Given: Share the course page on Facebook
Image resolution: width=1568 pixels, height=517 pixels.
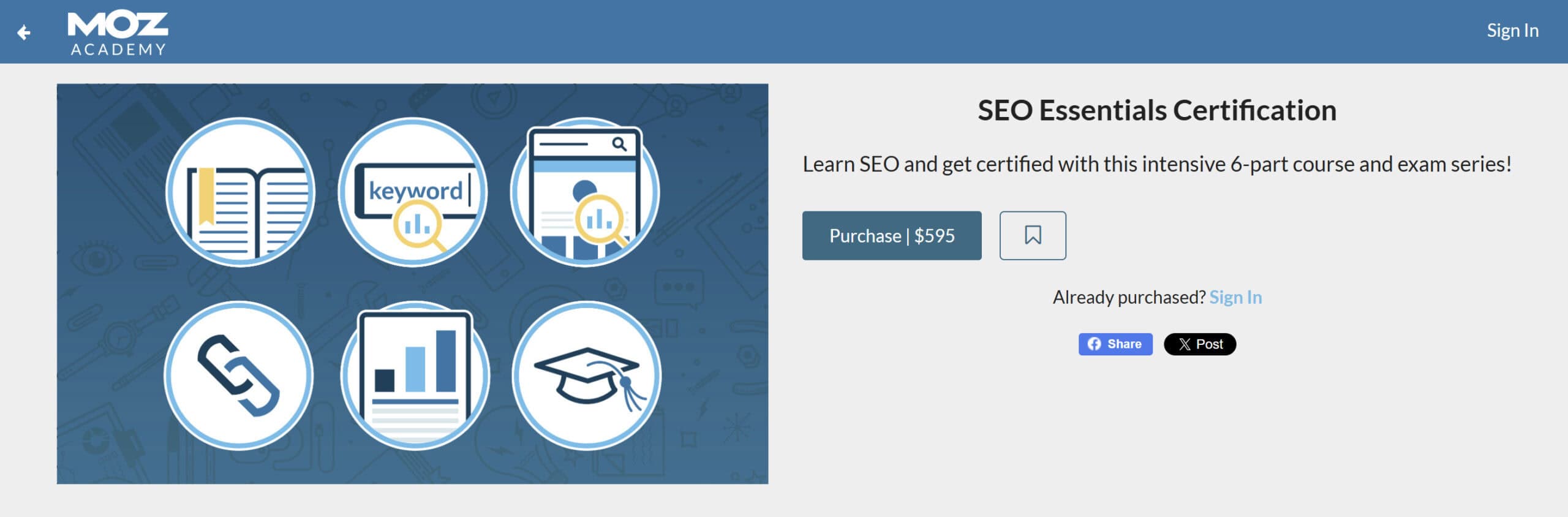Looking at the screenshot, I should 1115,344.
